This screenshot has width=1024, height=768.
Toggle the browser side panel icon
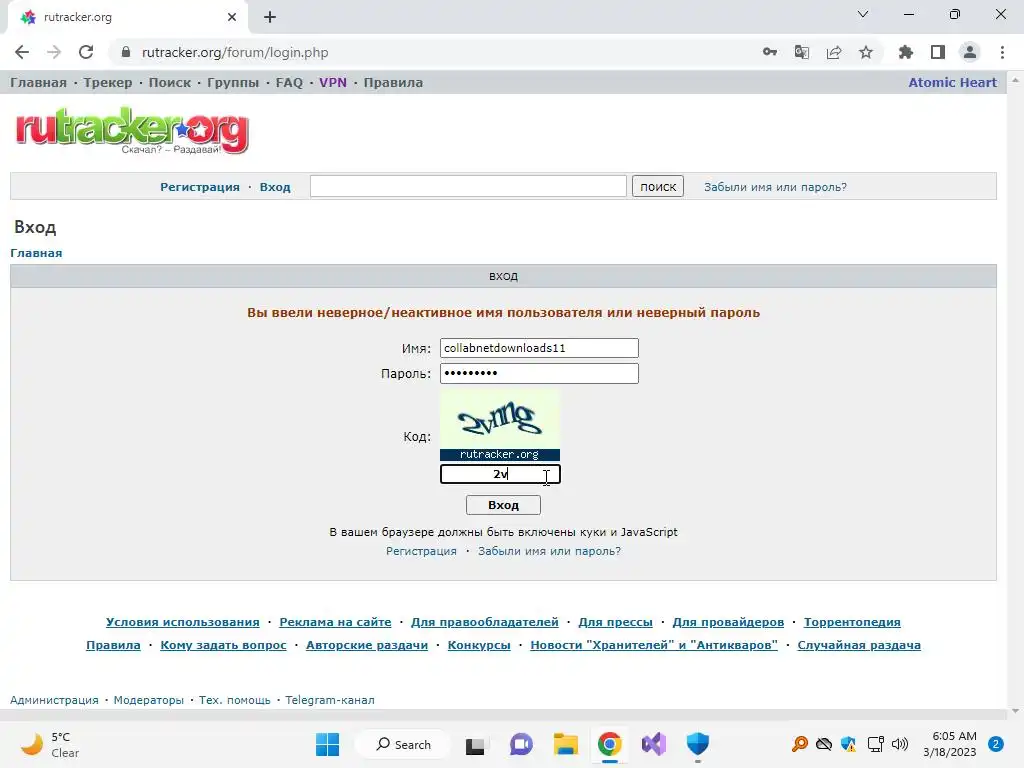tap(938, 52)
